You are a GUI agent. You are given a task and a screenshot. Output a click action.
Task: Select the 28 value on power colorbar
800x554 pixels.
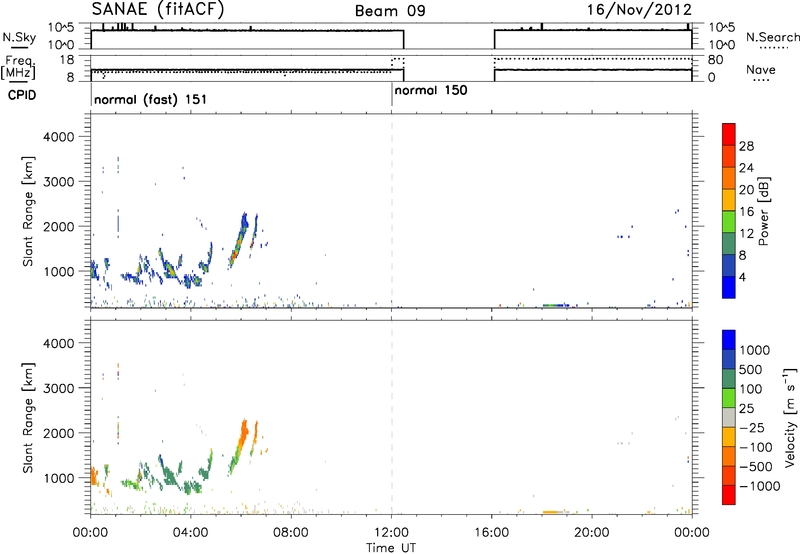pyautogui.click(x=746, y=146)
